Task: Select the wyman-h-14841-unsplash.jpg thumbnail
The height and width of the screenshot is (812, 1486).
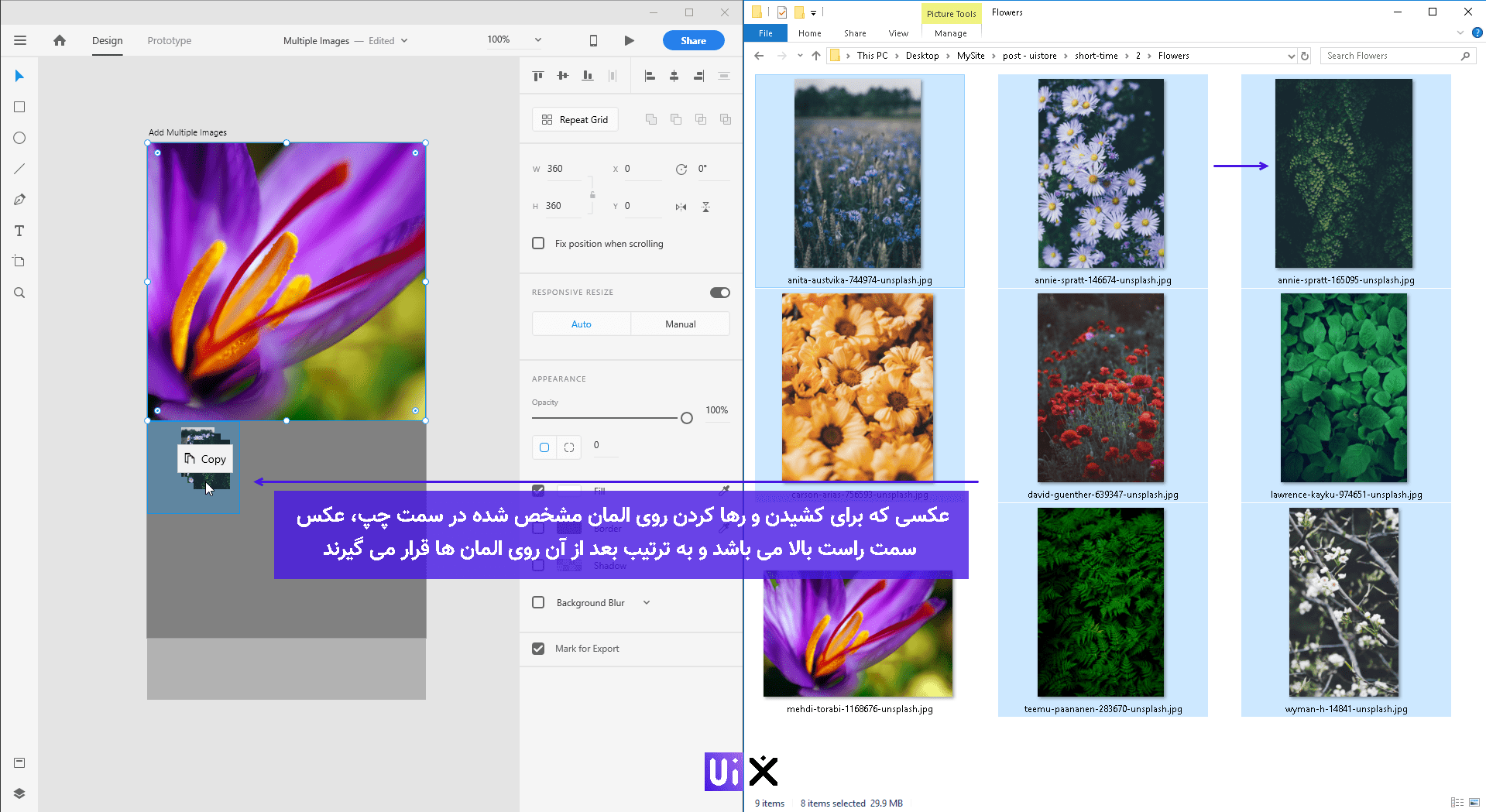Action: (1345, 602)
